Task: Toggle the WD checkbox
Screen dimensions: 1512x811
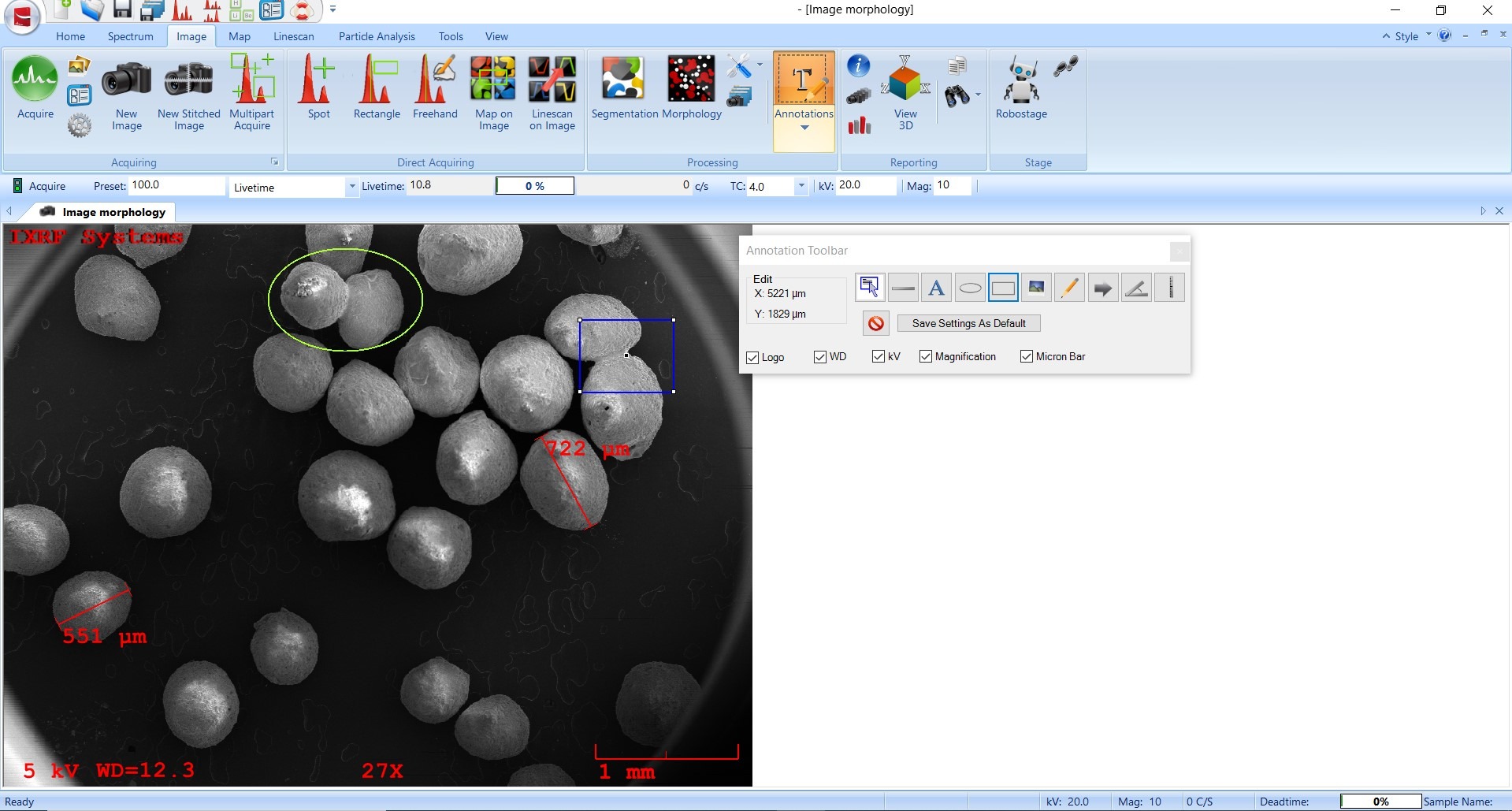Action: (820, 357)
